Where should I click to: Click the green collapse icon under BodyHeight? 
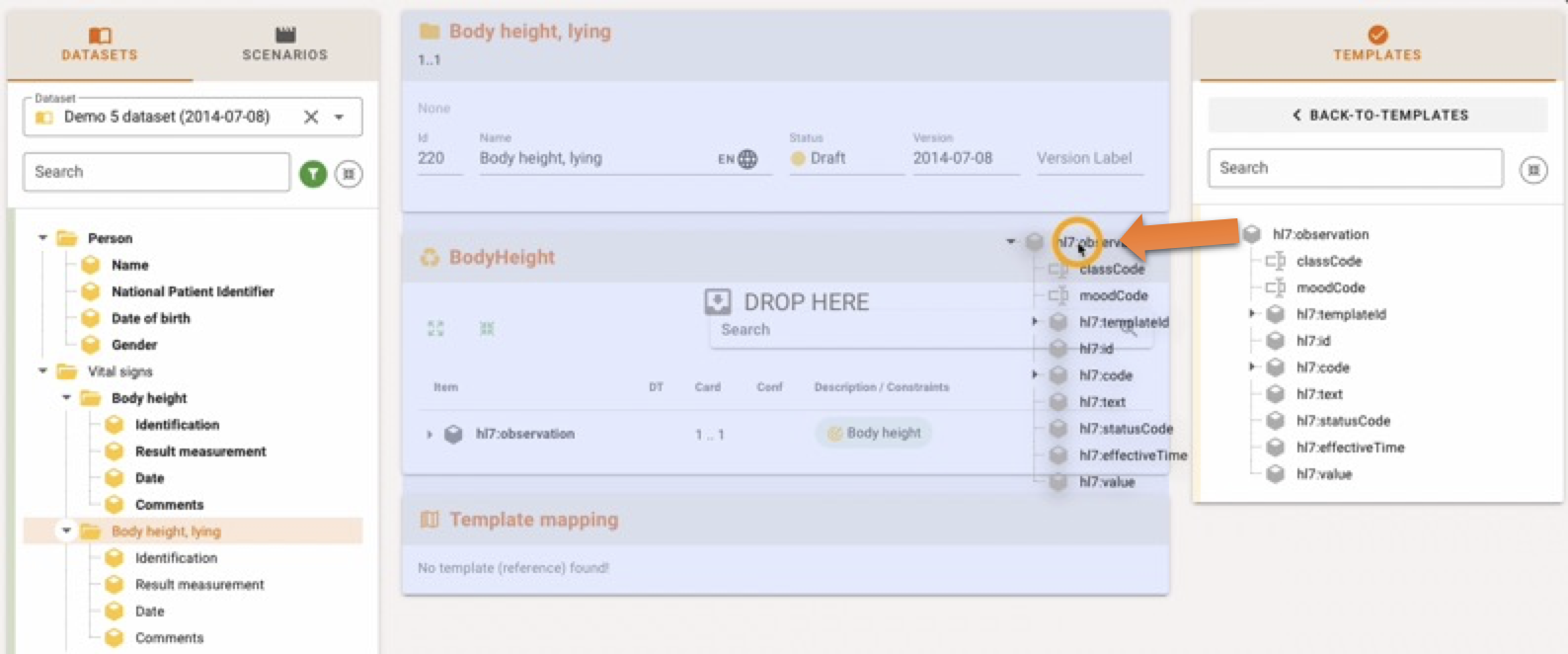(x=487, y=328)
